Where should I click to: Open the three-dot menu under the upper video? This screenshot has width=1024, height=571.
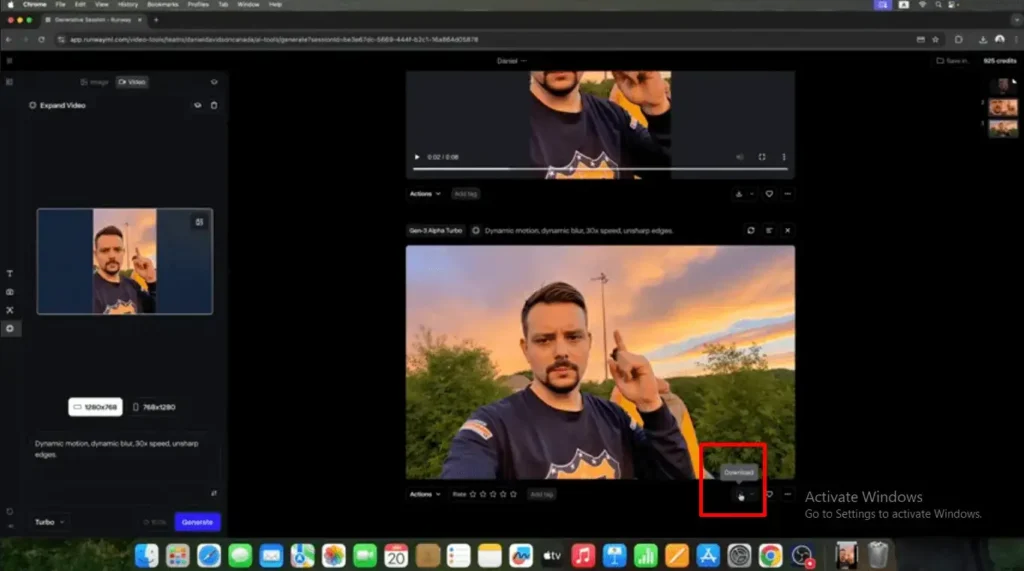tap(788, 194)
